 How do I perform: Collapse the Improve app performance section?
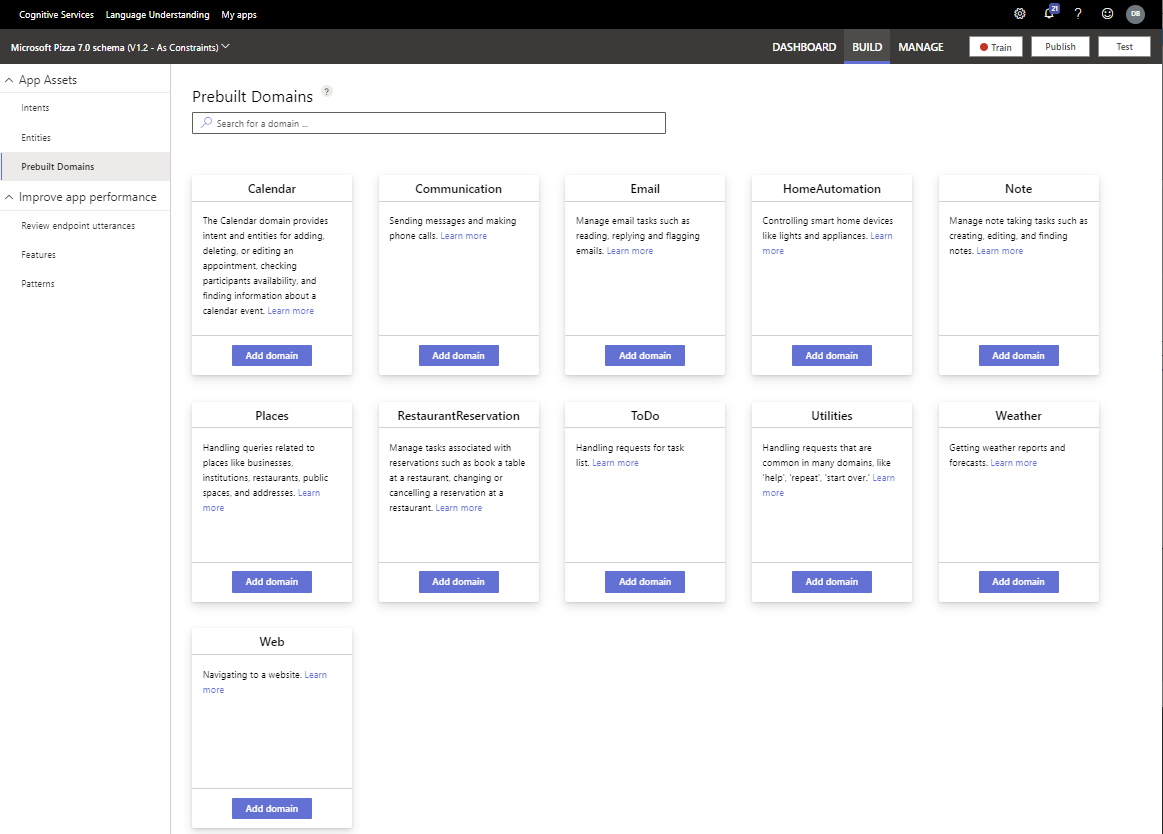(9, 196)
